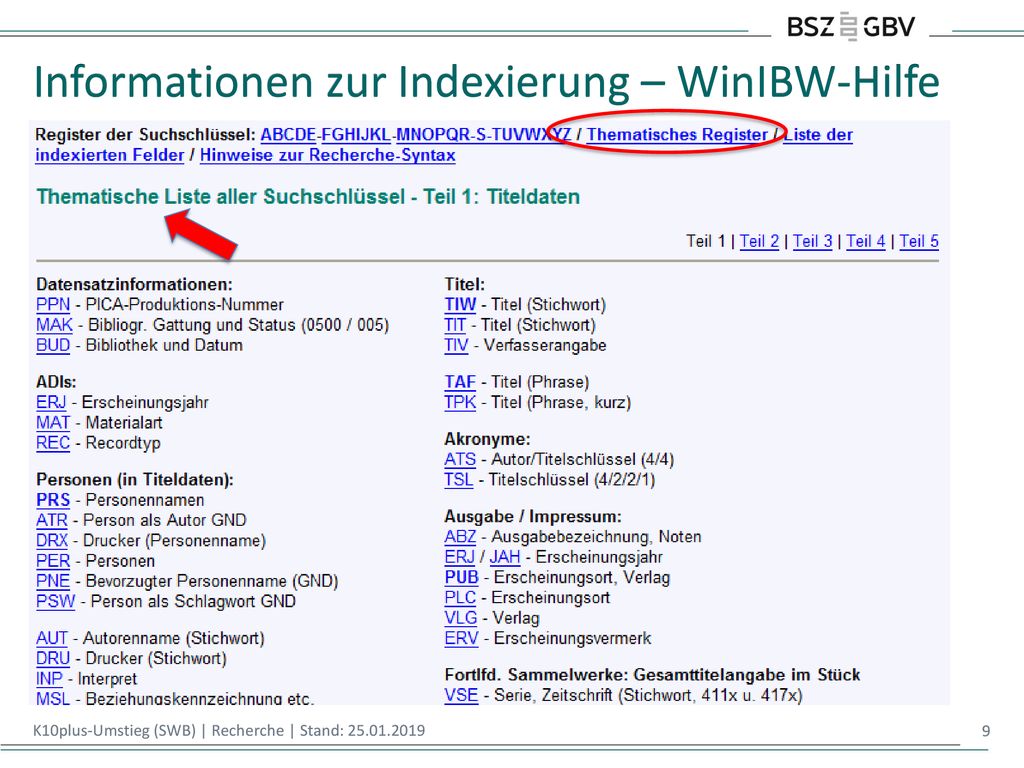
Task: Open MSL Beziehungskennzeichnung search key
Action: click(x=53, y=698)
